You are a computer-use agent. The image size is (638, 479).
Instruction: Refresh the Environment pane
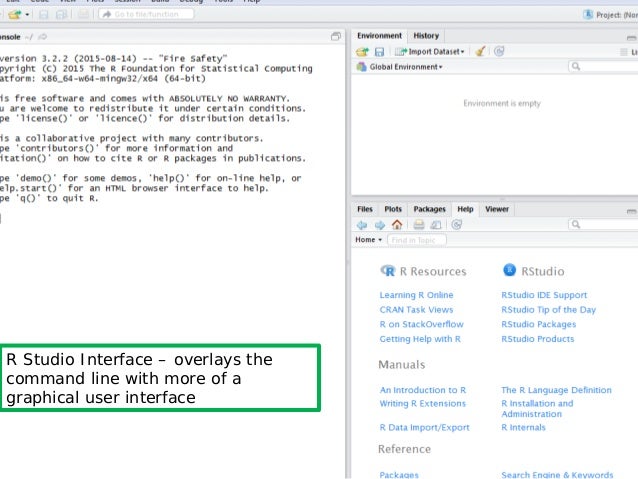(499, 51)
